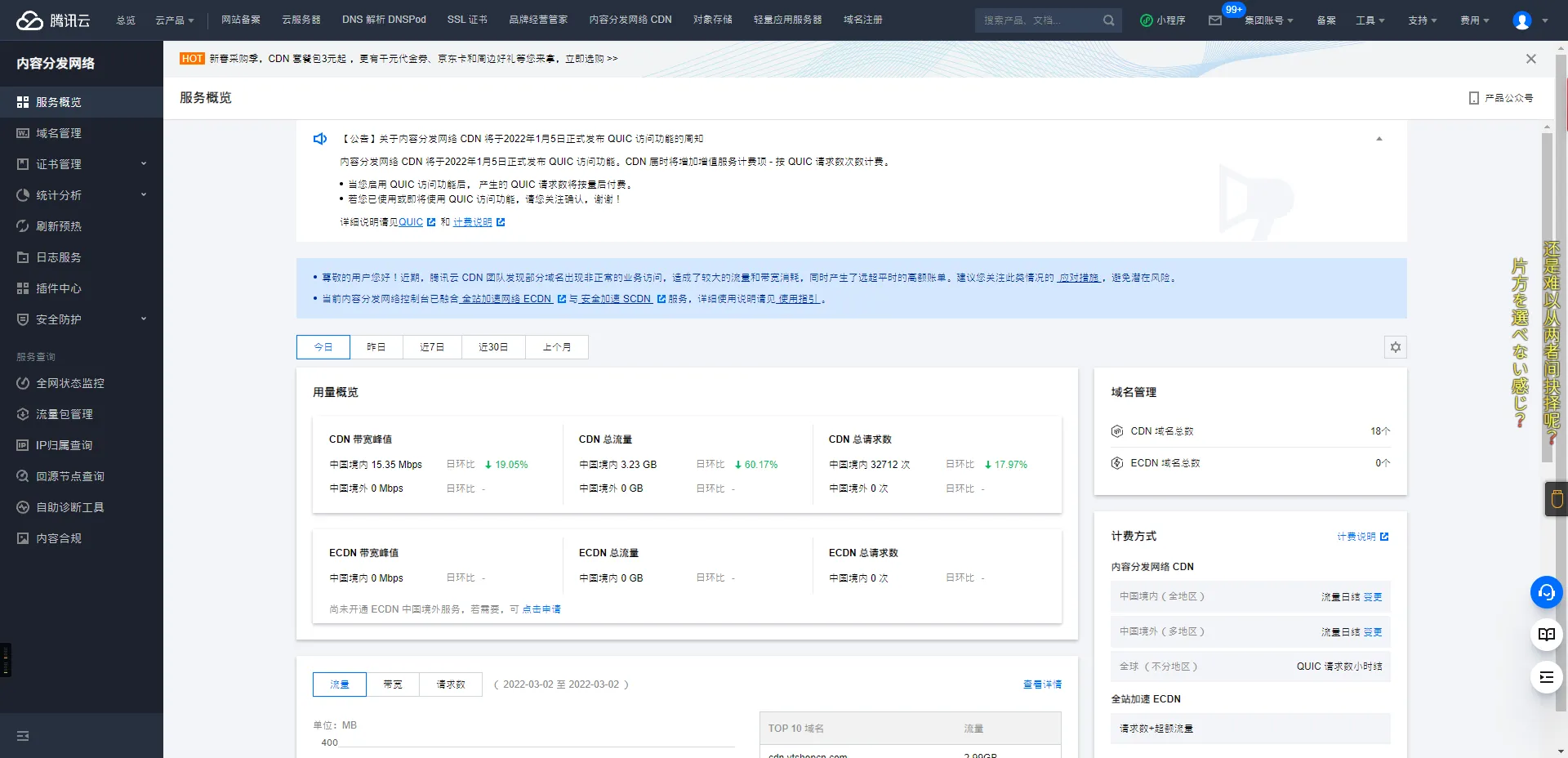Open the 费用 dropdown menu
This screenshot has height=758, width=1568.
pyautogui.click(x=1473, y=20)
